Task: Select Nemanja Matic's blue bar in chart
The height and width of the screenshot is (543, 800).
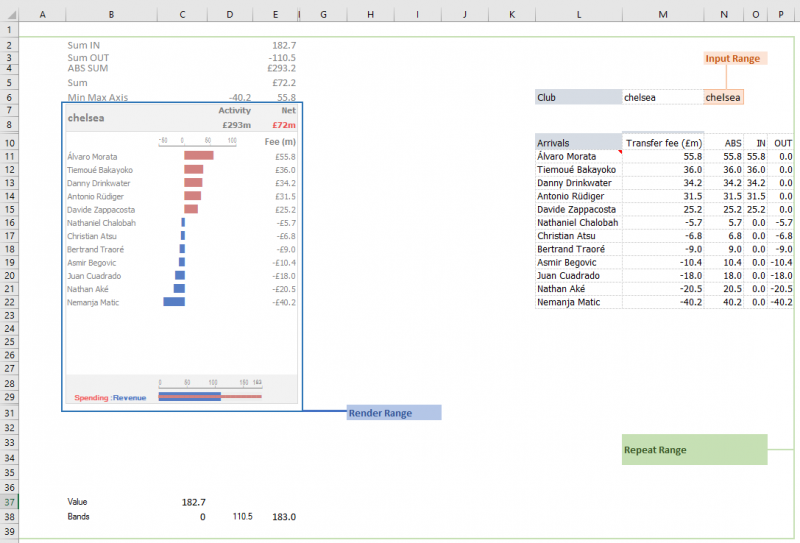Action: (174, 301)
